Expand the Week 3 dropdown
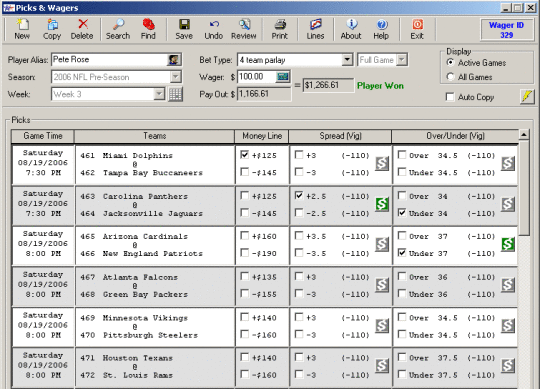 click(159, 94)
